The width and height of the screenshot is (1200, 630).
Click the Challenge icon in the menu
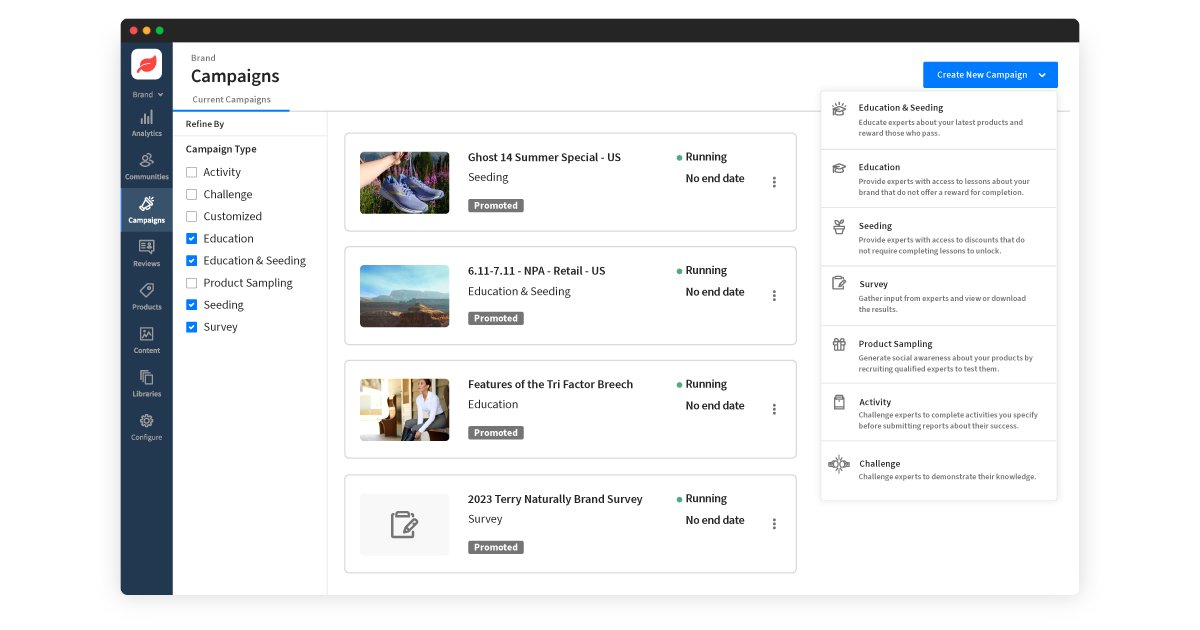(839, 464)
